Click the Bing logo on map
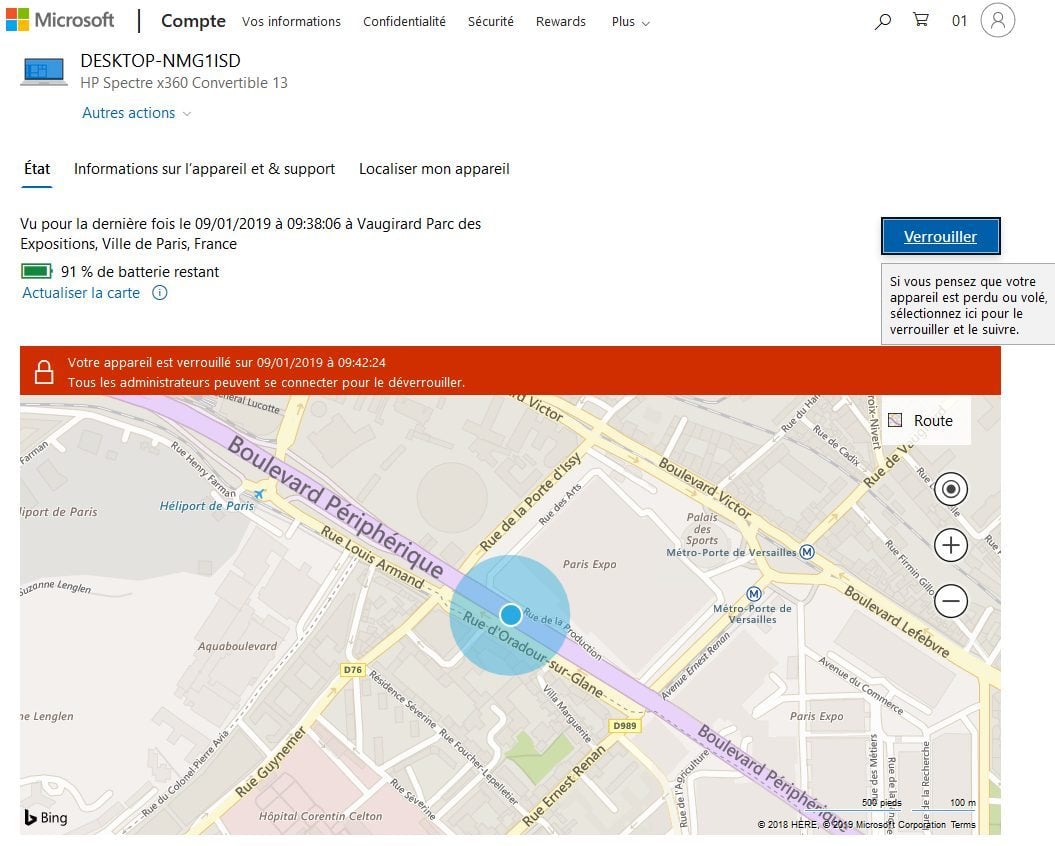The width and height of the screenshot is (1055, 846). [x=46, y=817]
